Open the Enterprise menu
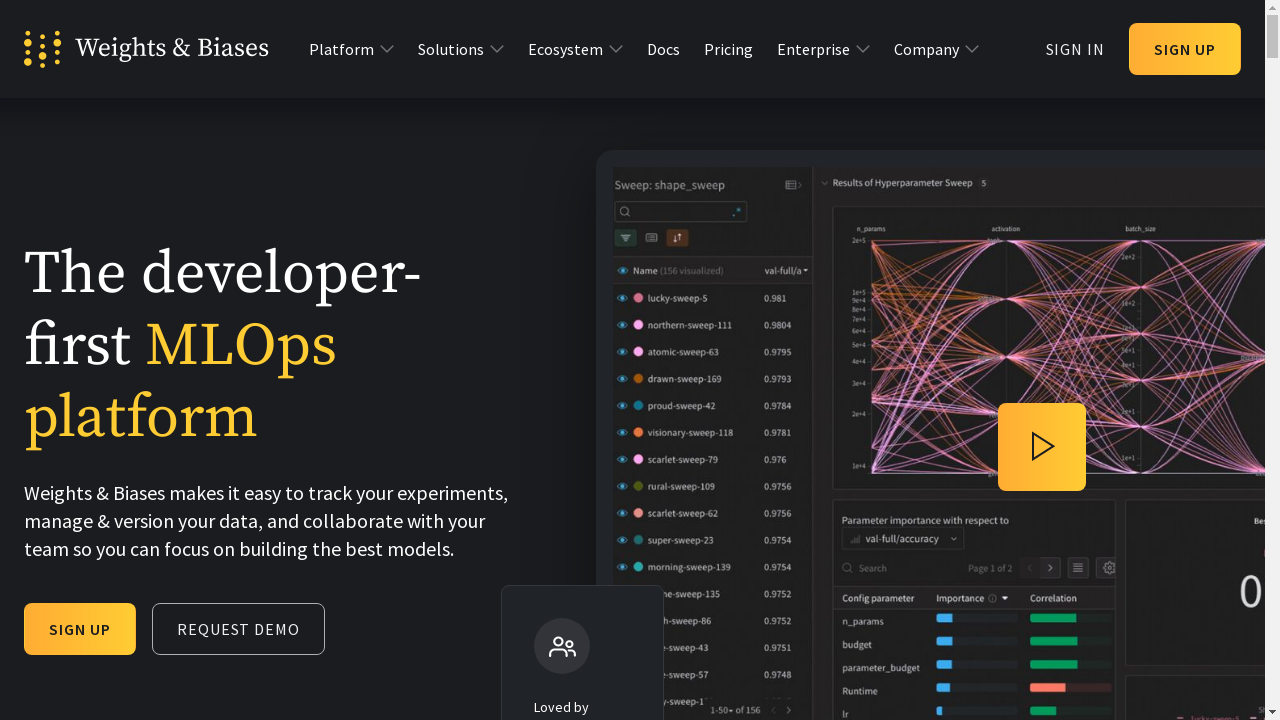The height and width of the screenshot is (720, 1280). coord(813,49)
